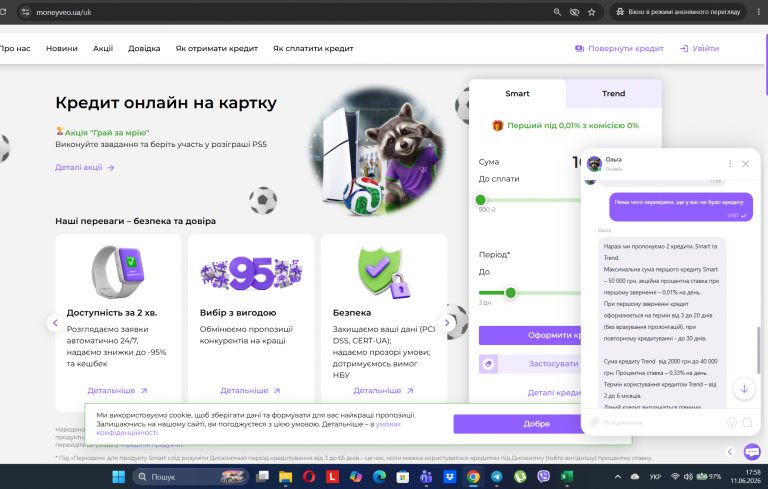Image resolution: width=768 pixels, height=489 pixels.
Task: Click the 'Повернути кредит' link
Action: click(x=619, y=49)
